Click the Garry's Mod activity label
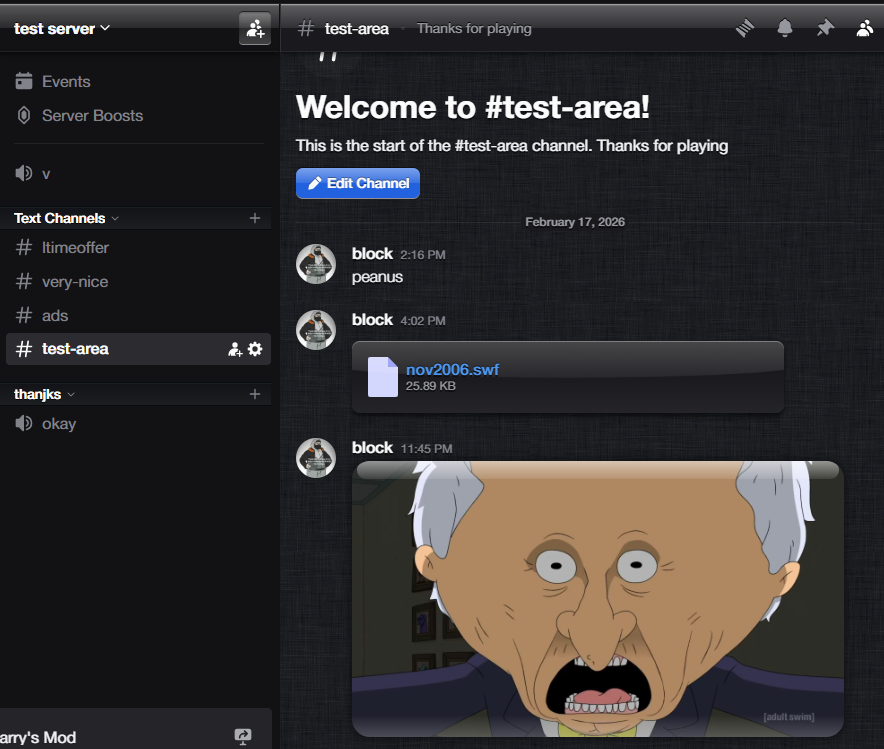The width and height of the screenshot is (884, 749). [38, 737]
